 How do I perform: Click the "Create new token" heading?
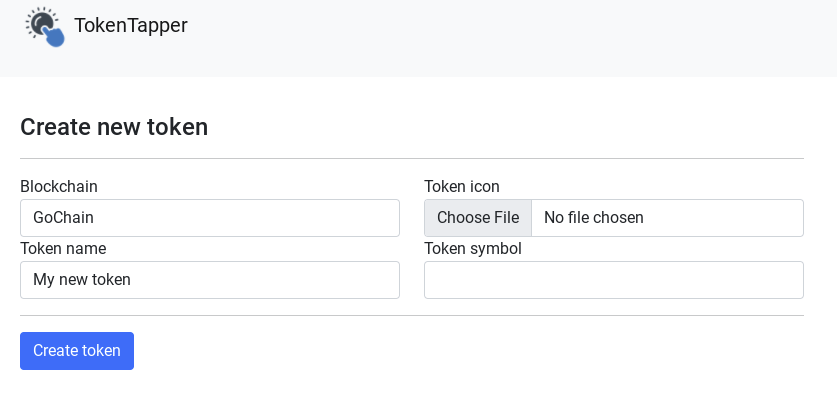pos(114,127)
